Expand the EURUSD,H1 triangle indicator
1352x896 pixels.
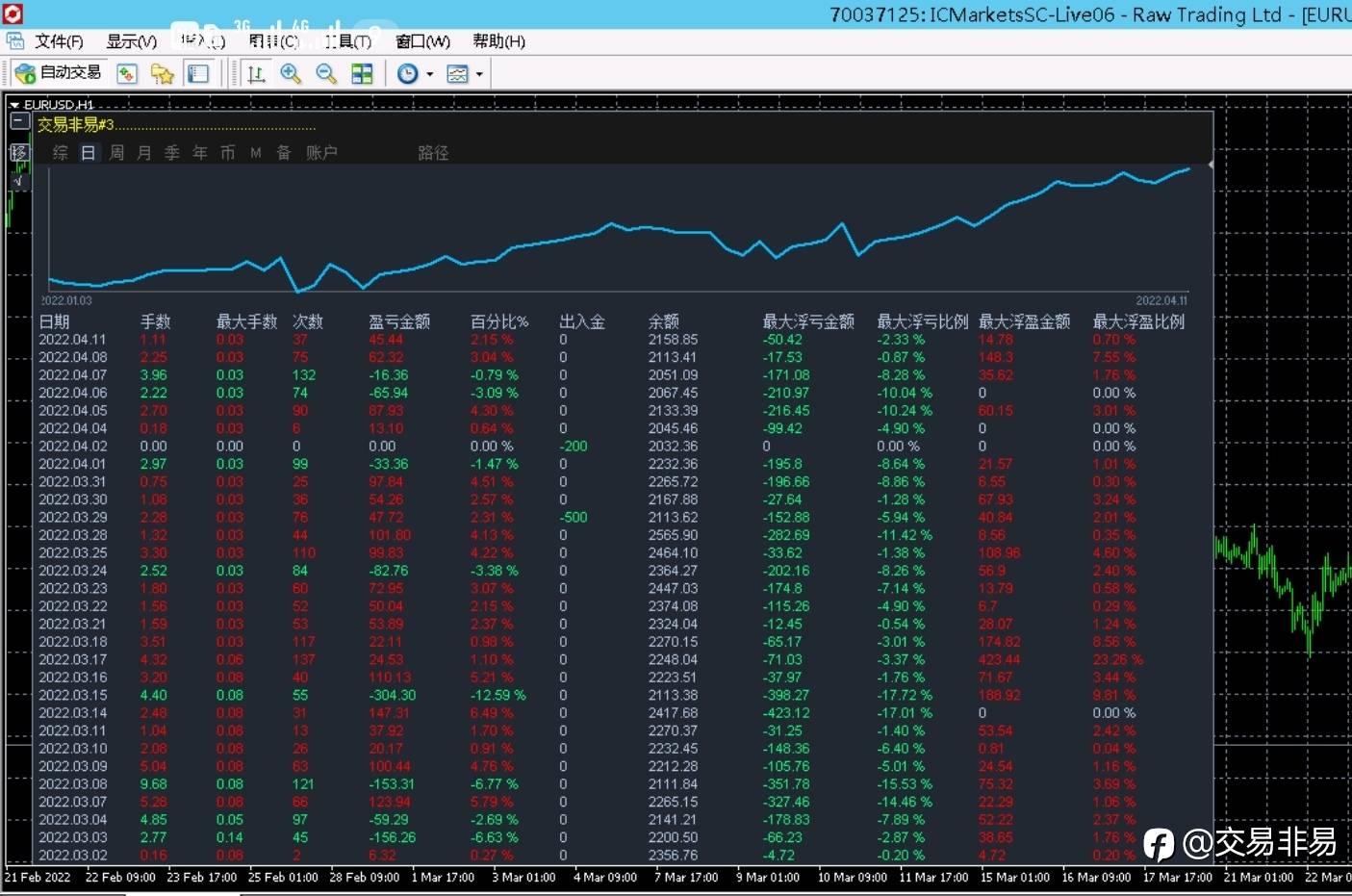click(x=14, y=104)
